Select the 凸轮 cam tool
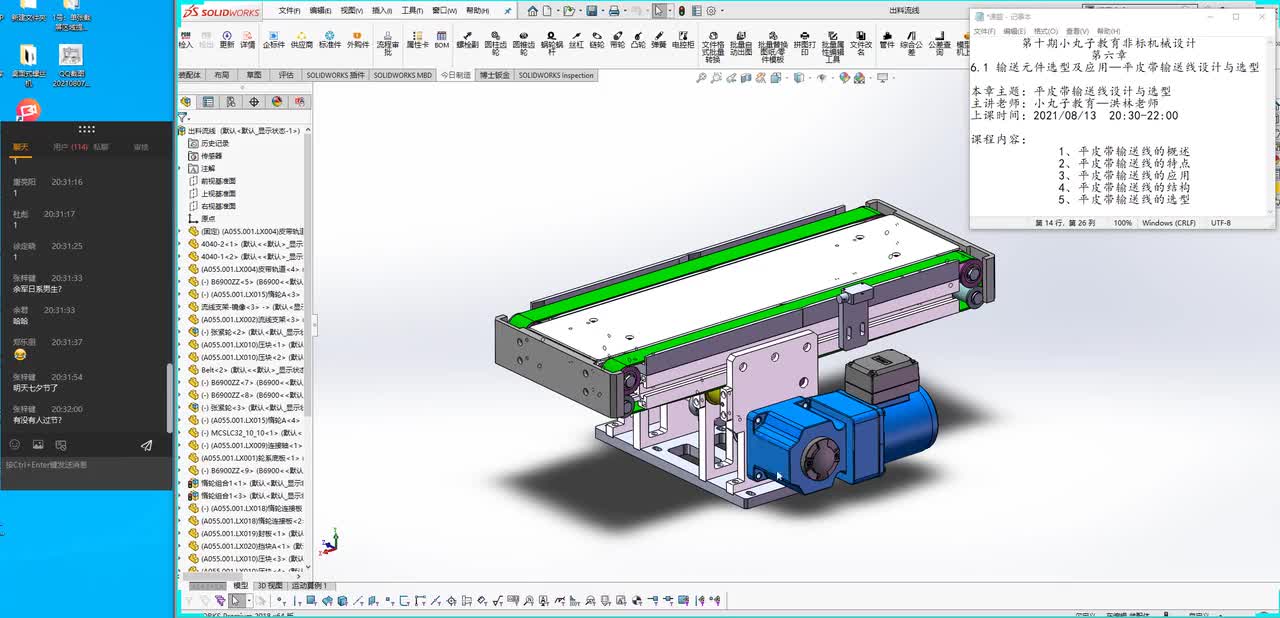1280x618 pixels. 638,39
